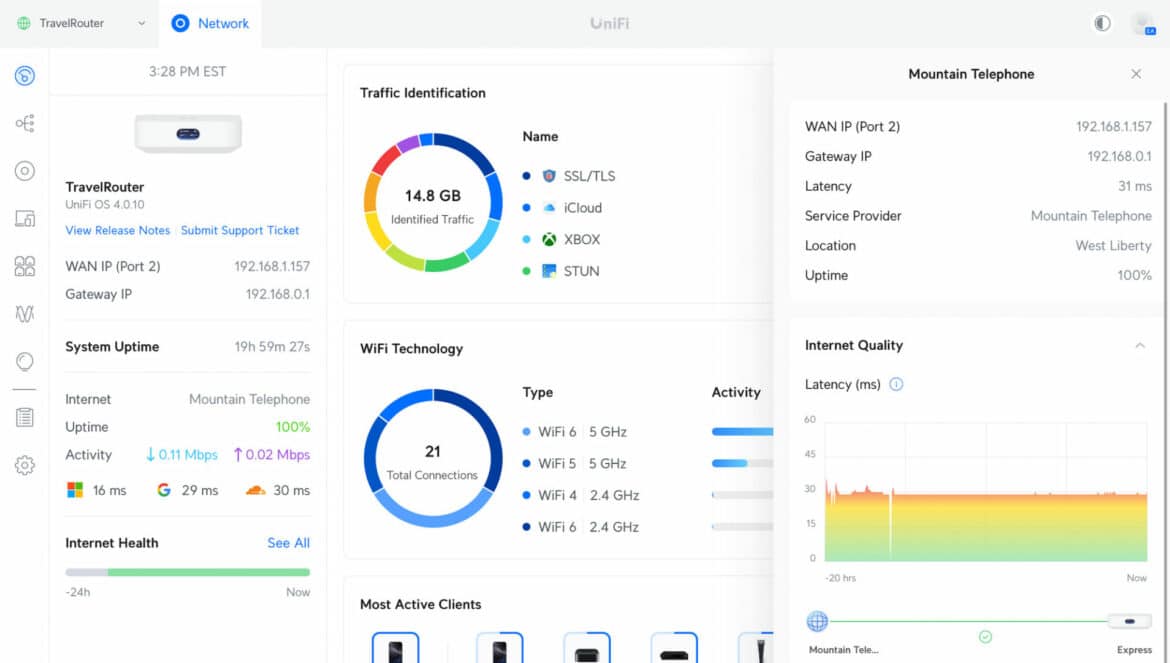Toggle dark and light theme

click(1102, 23)
